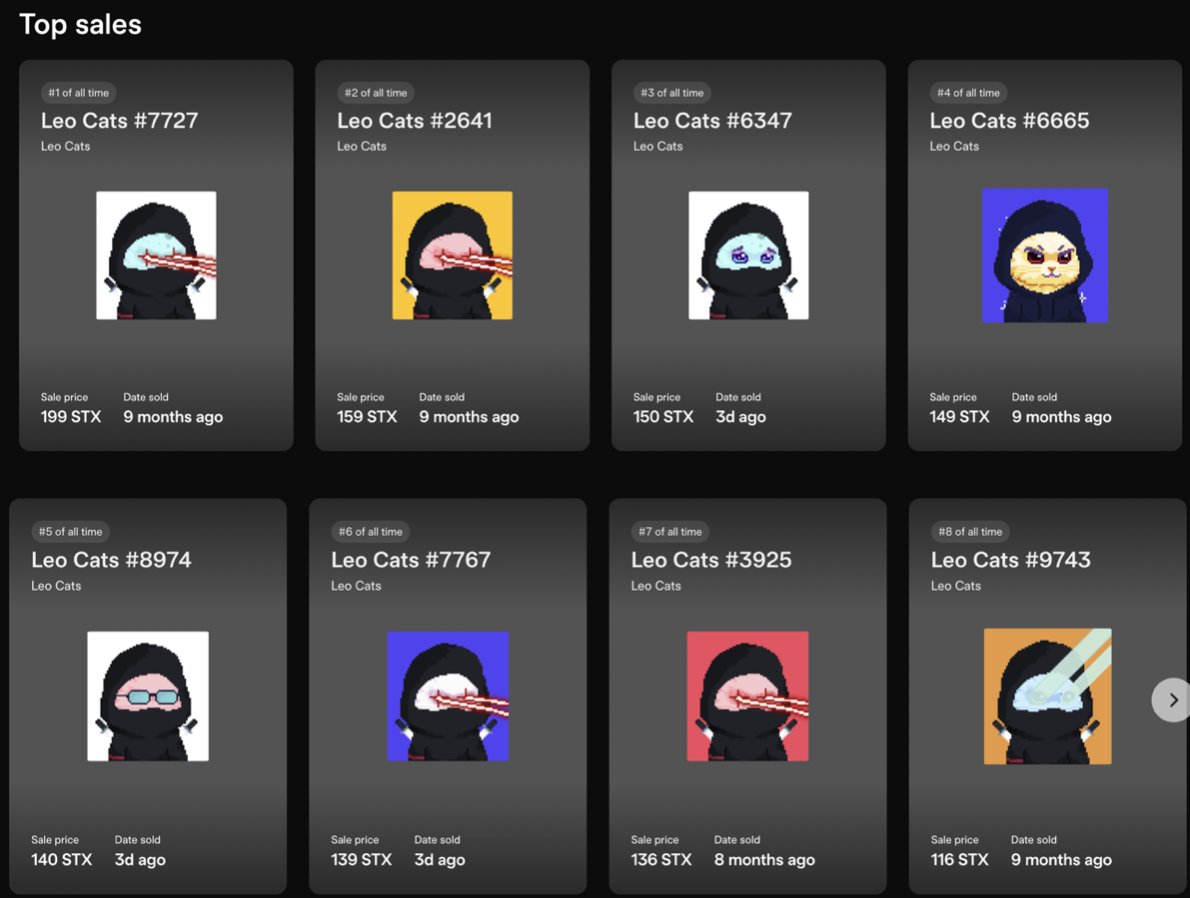
Task: Open Leo Cats #9743 orange thumbnail
Action: tap(1047, 696)
